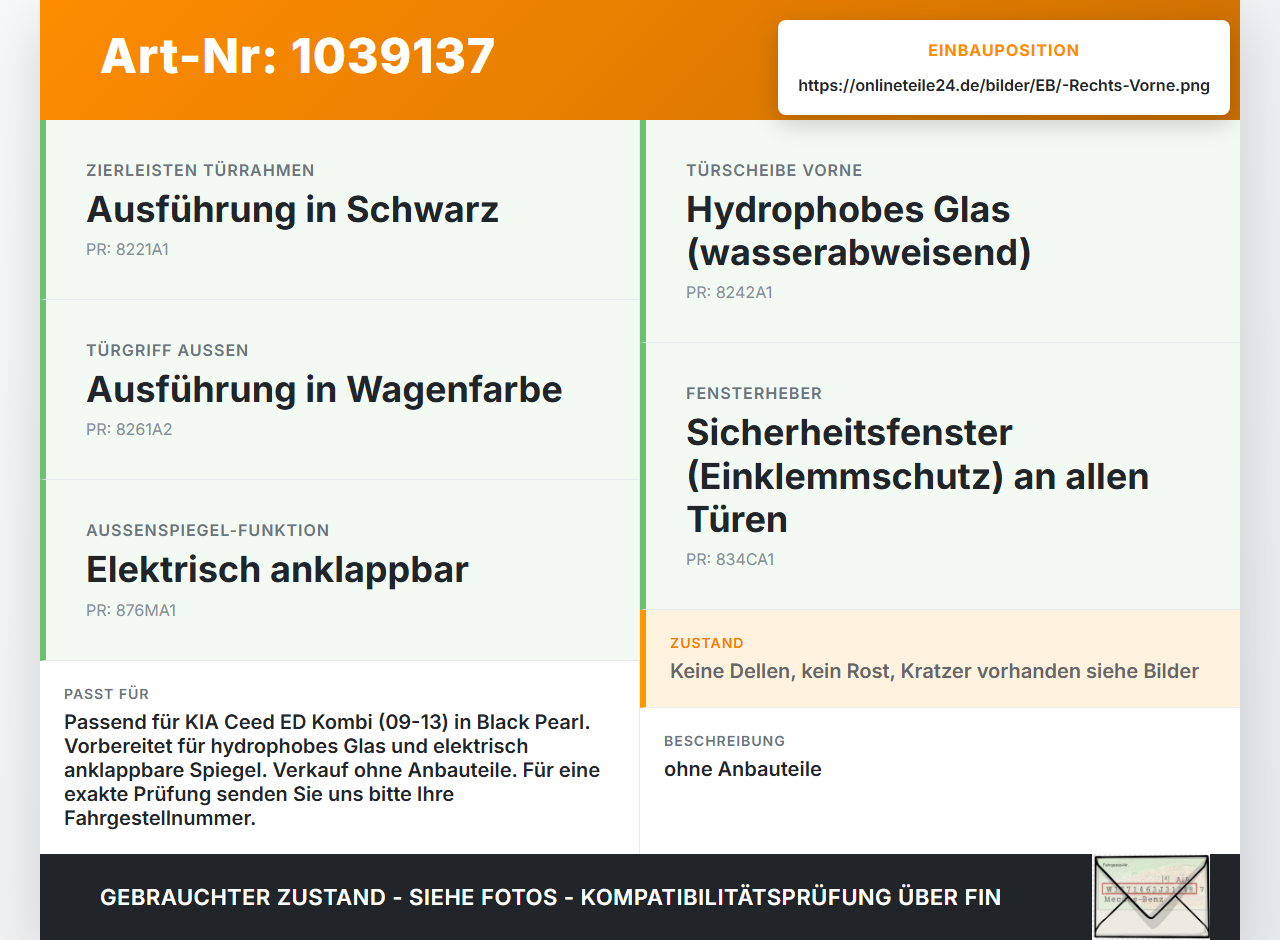This screenshot has width=1280, height=940.
Task: Click BESCHREIBUNG label
Action: click(724, 741)
